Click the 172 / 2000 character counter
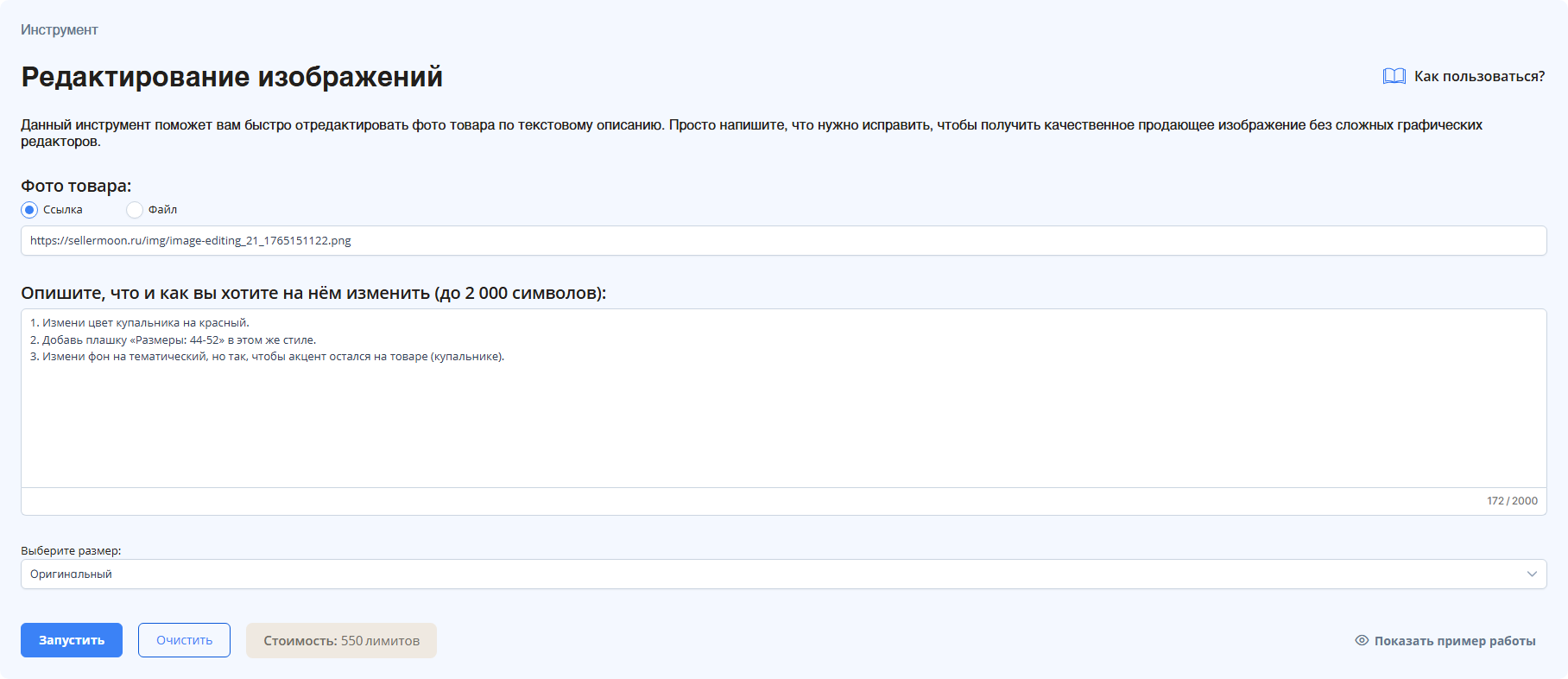The image size is (1568, 679). (1511, 501)
